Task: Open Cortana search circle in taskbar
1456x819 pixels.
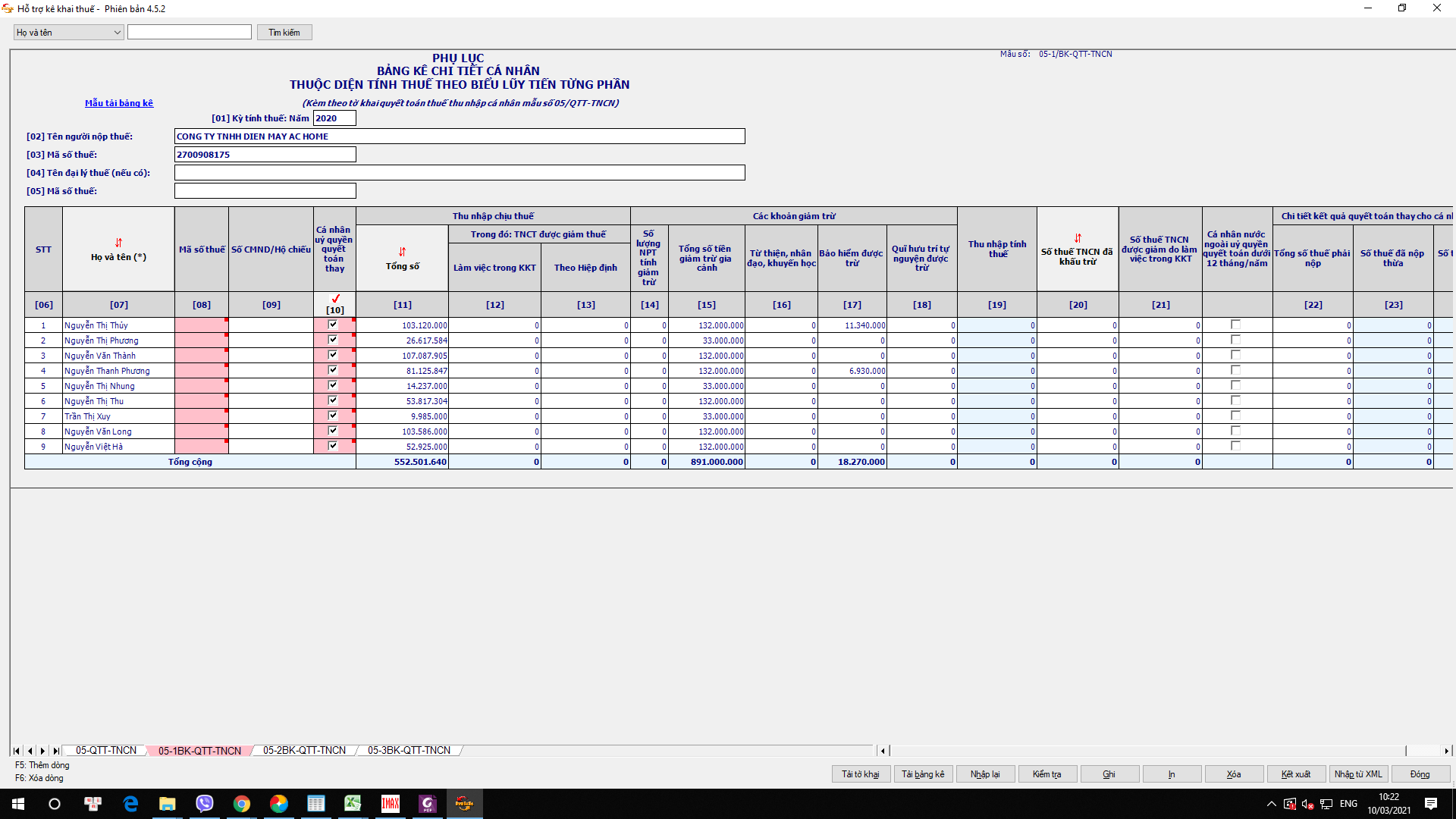Action: pos(55,804)
